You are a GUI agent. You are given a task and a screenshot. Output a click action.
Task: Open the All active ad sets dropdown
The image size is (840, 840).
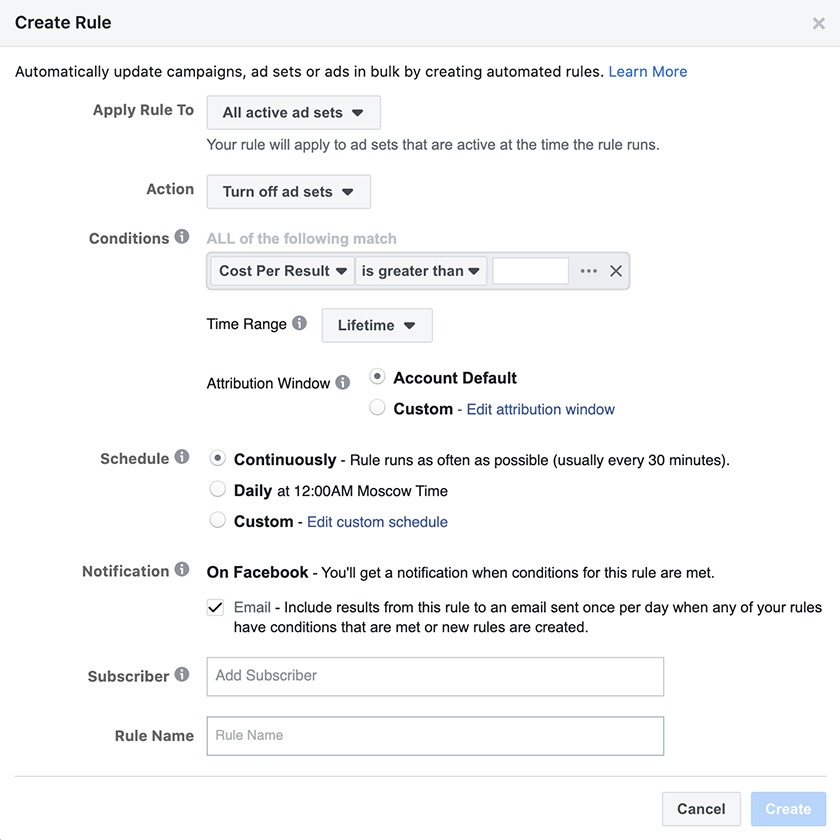click(x=293, y=113)
